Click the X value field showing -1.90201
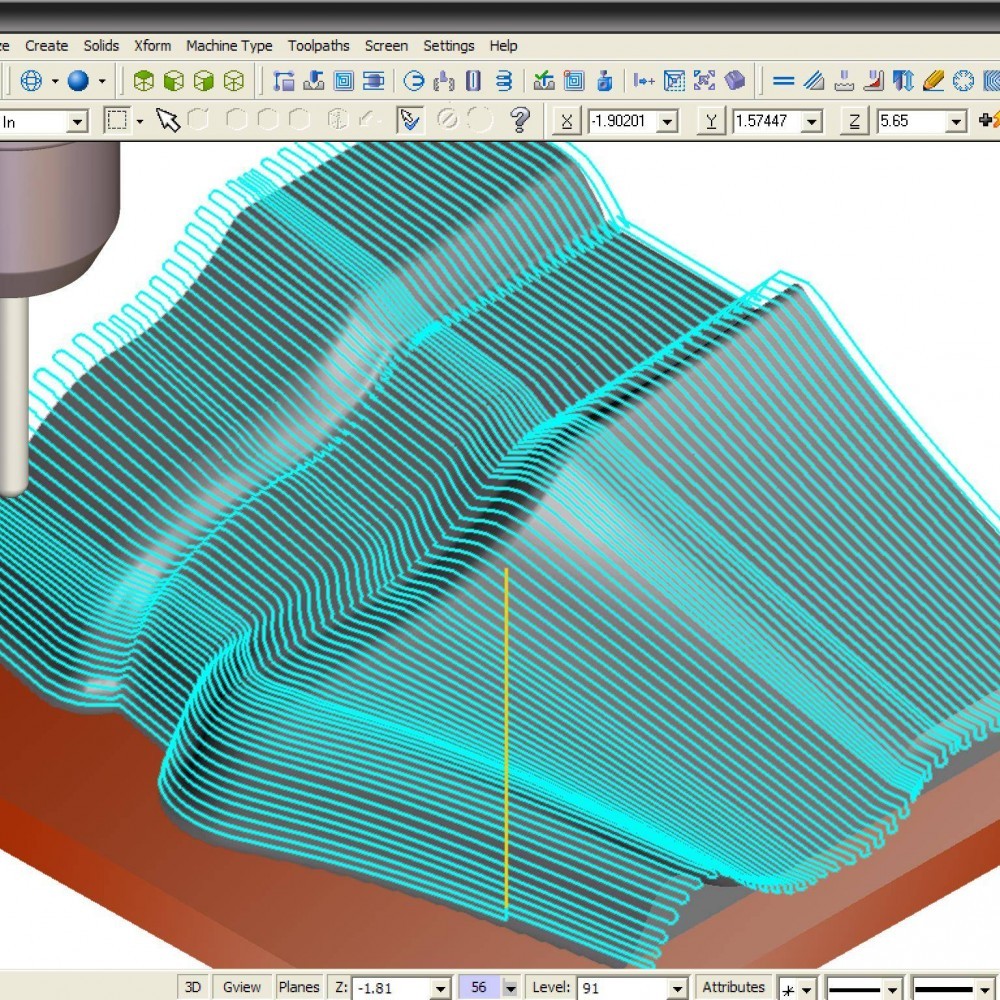The width and height of the screenshot is (1000, 1000). pyautogui.click(x=622, y=121)
